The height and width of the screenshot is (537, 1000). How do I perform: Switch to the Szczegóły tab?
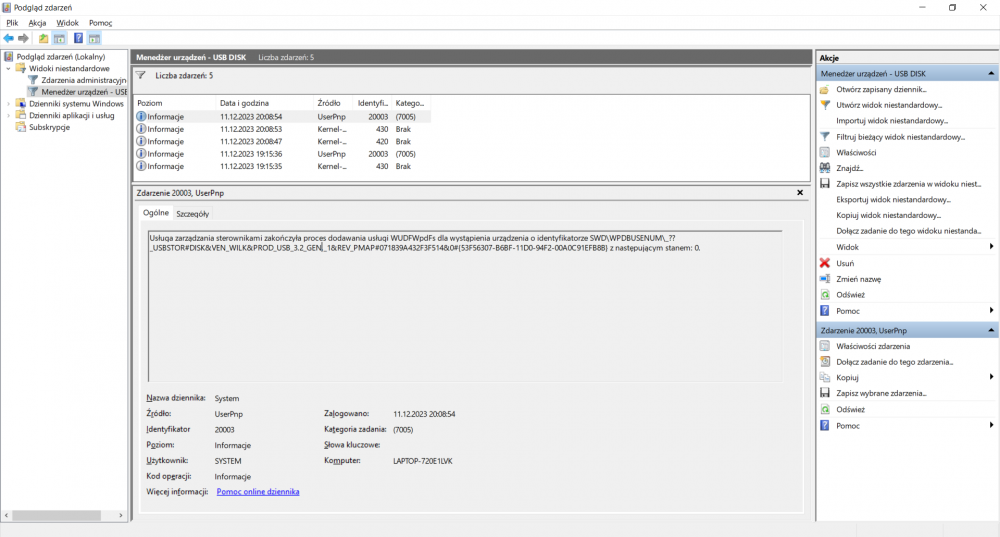pyautogui.click(x=192, y=213)
